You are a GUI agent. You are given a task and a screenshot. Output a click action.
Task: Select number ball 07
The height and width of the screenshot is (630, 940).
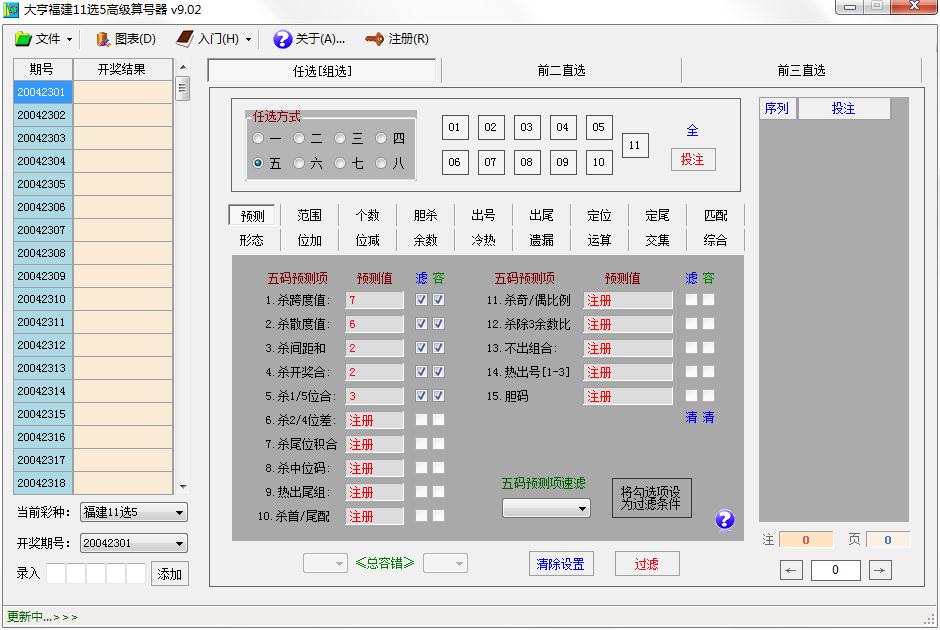pos(490,162)
